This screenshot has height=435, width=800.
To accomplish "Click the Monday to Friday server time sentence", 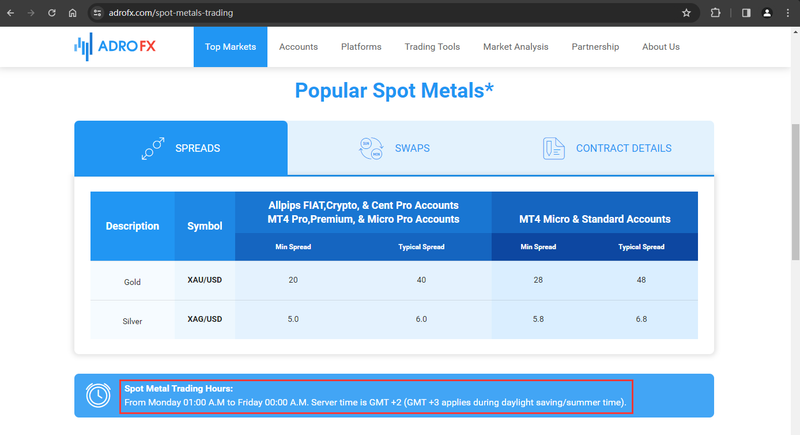I will coord(375,402).
